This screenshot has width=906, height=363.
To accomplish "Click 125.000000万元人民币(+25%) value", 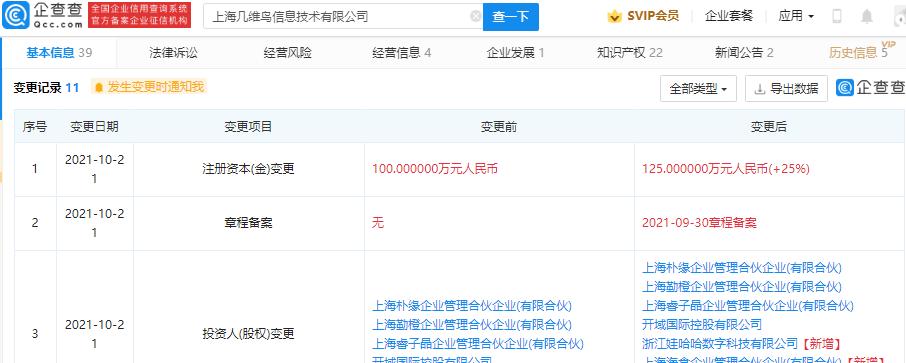I will point(726,169).
